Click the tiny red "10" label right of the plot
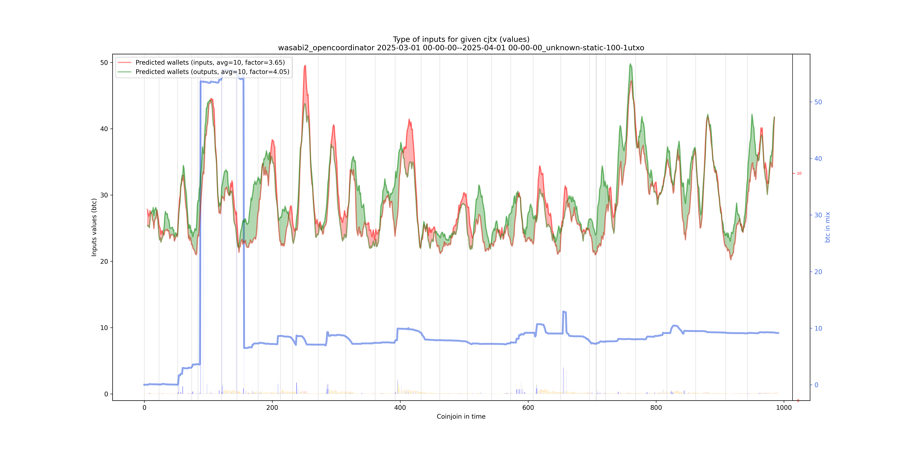This screenshot has width=900, height=450. (x=798, y=173)
